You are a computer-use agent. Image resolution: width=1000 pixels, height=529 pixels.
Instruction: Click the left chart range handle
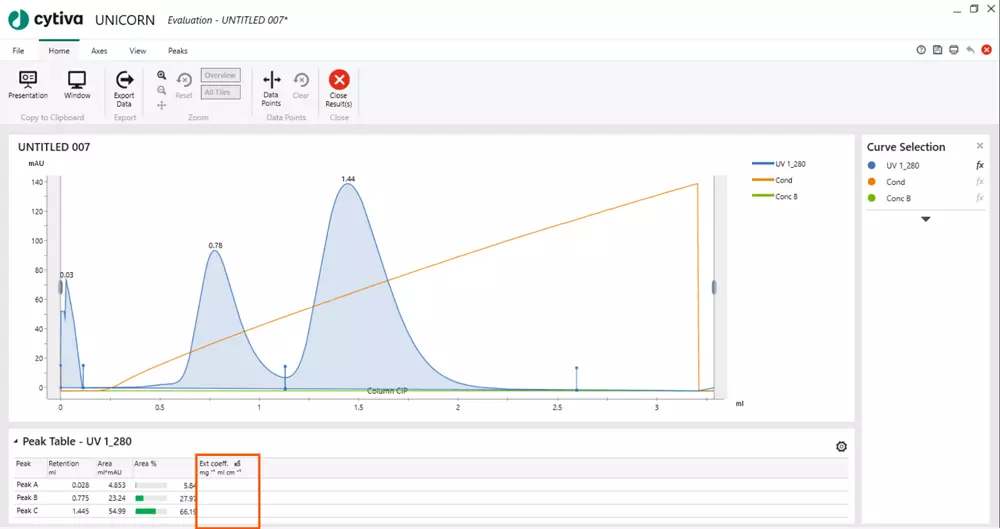coord(61,287)
